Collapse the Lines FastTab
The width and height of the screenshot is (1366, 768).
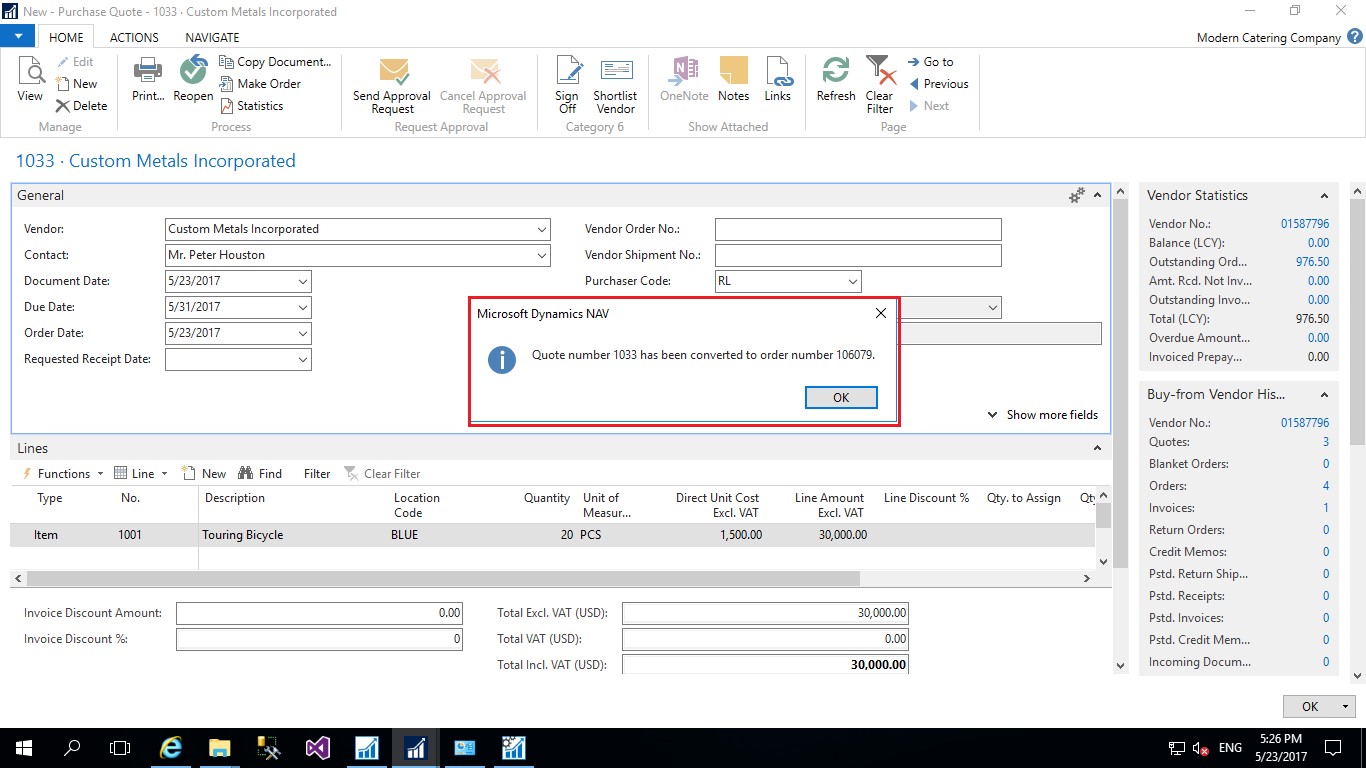[1097, 449]
